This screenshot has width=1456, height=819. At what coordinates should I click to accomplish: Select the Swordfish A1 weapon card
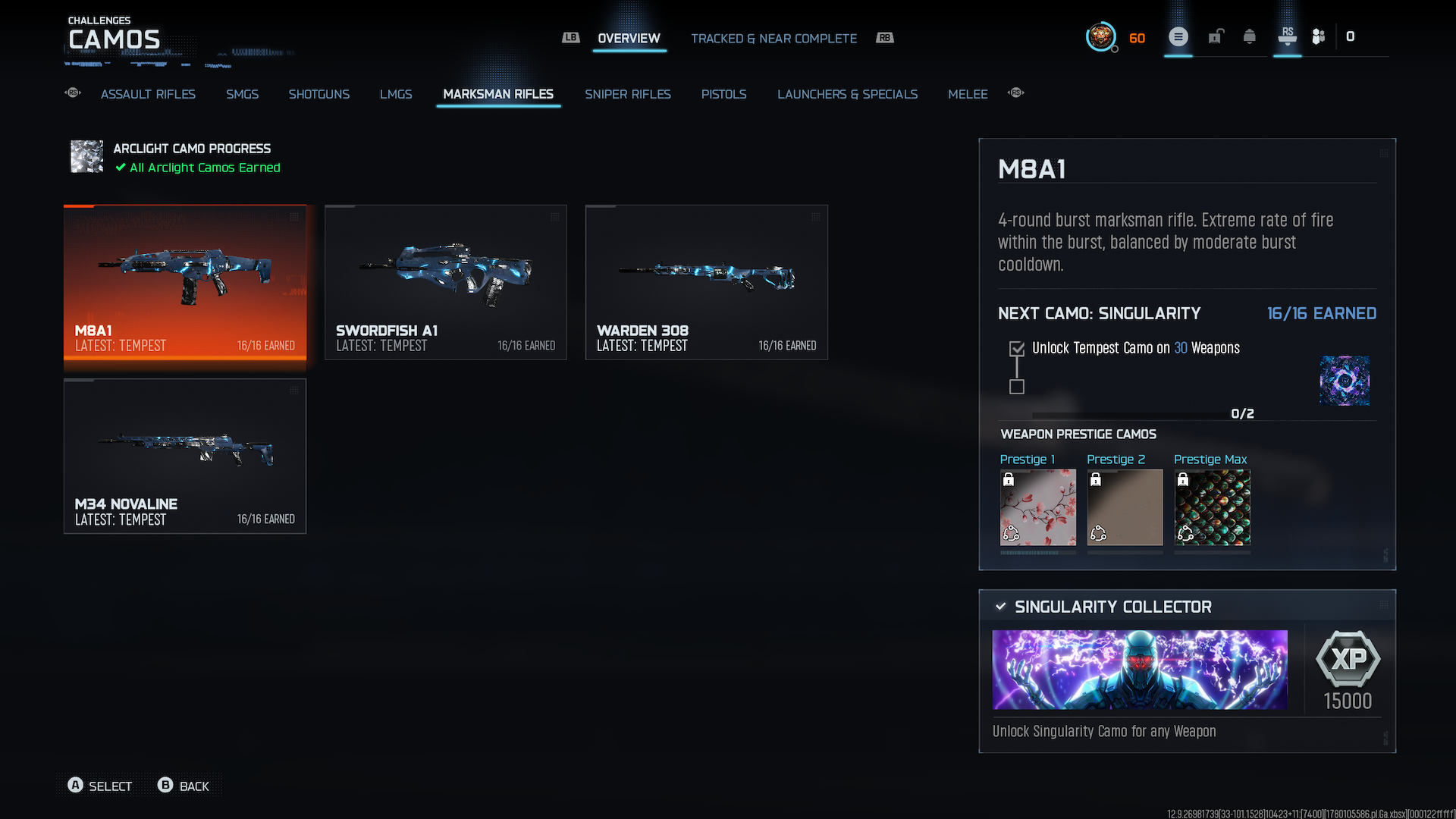(x=446, y=282)
